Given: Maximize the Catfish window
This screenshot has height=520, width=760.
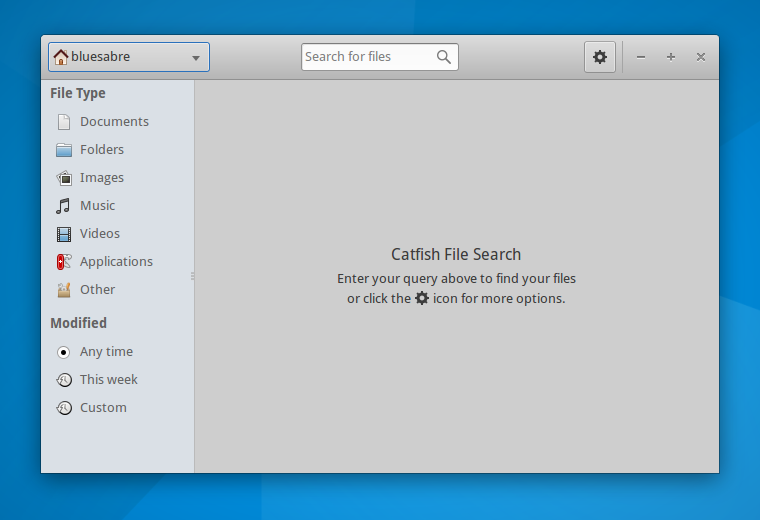Looking at the screenshot, I should click(671, 57).
